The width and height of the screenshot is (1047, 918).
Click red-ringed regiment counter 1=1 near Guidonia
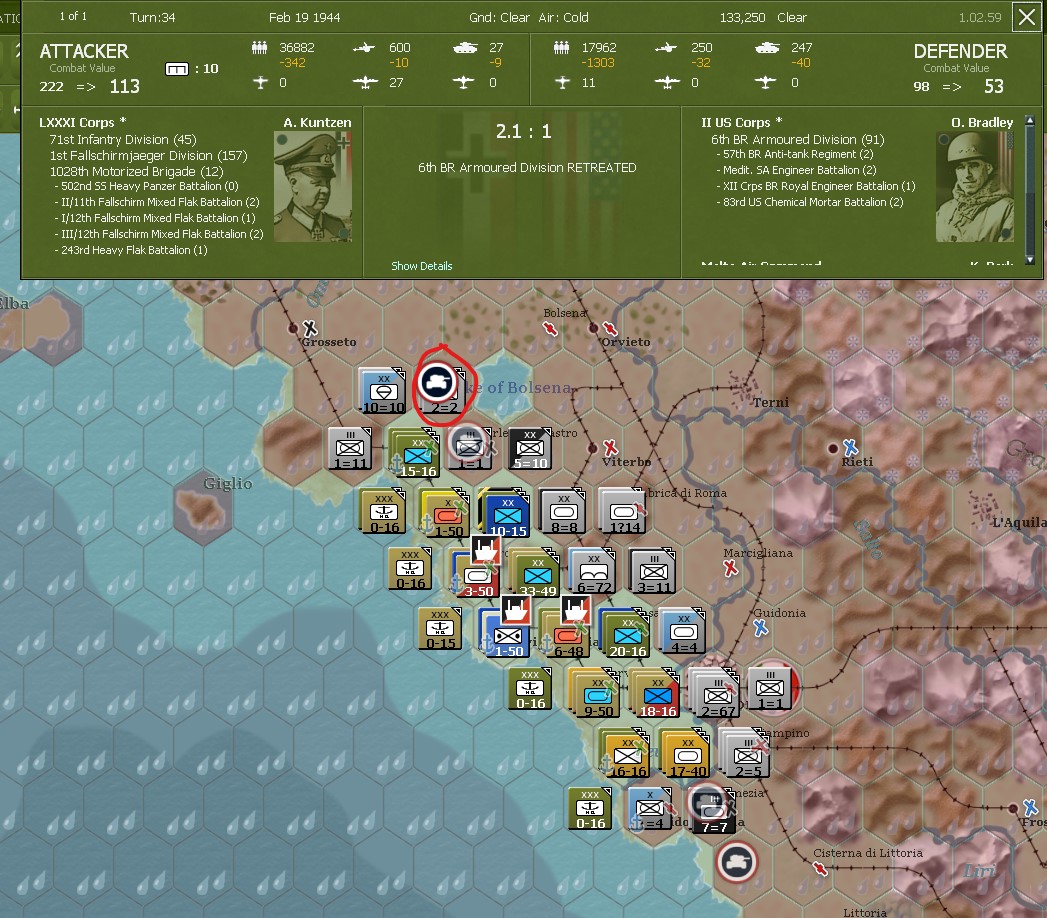pyautogui.click(x=771, y=688)
